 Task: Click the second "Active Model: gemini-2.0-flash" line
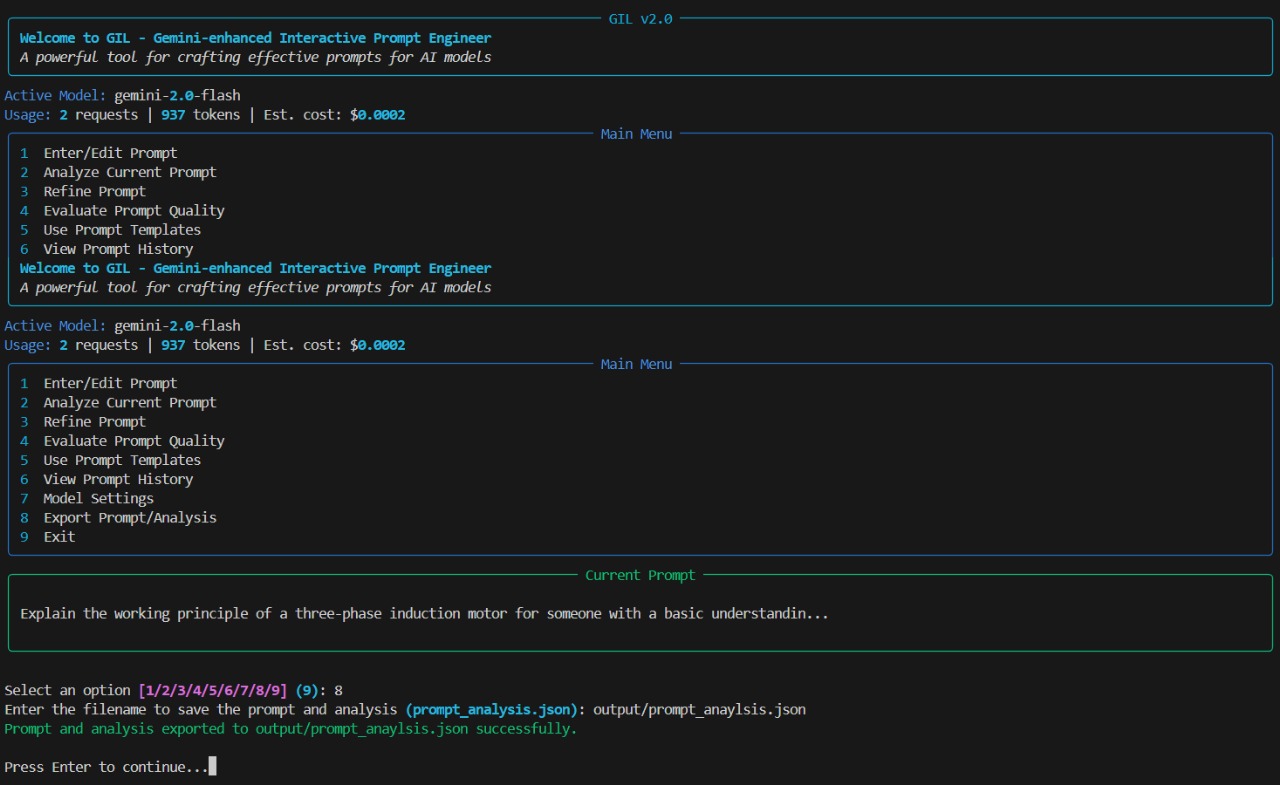(x=122, y=326)
